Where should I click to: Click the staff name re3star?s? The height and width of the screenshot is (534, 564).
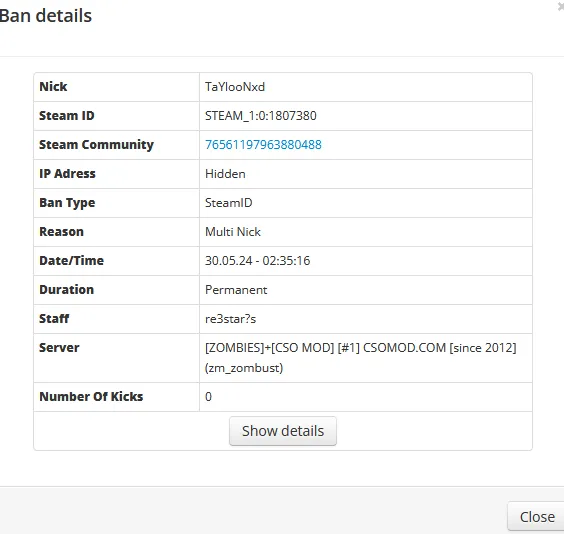[x=231, y=319]
